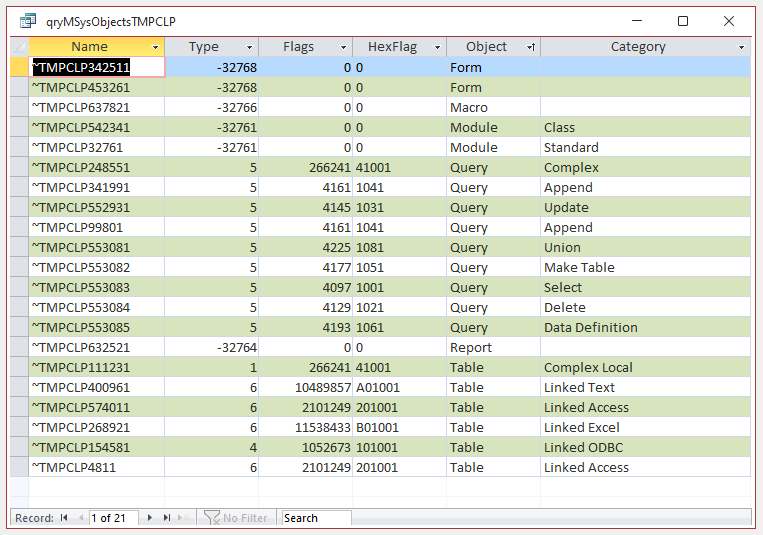
Task: Click the Category cell 'Linked ODBC'
Action: (x=645, y=447)
